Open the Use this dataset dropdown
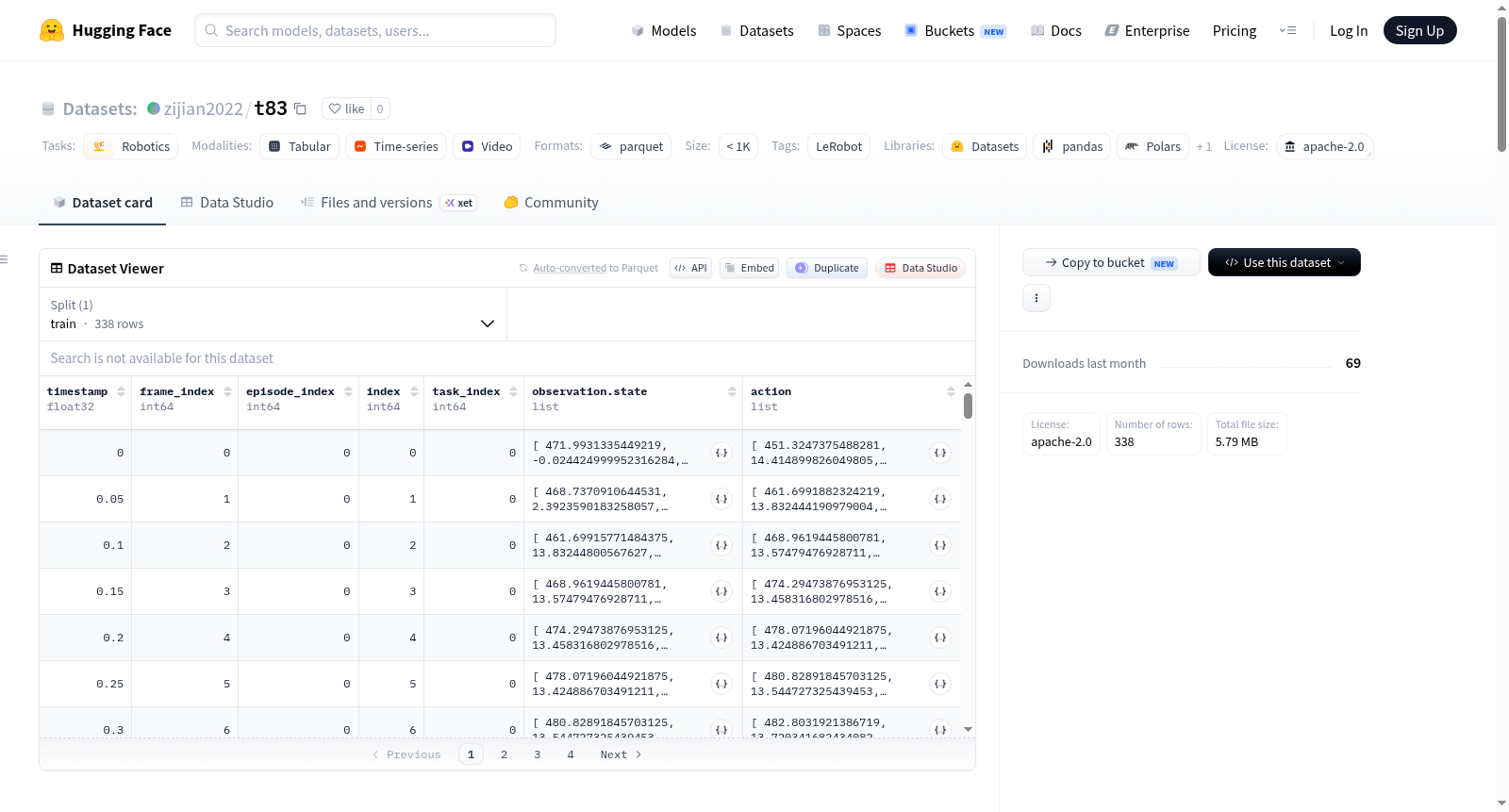1509x812 pixels. pos(1284,262)
